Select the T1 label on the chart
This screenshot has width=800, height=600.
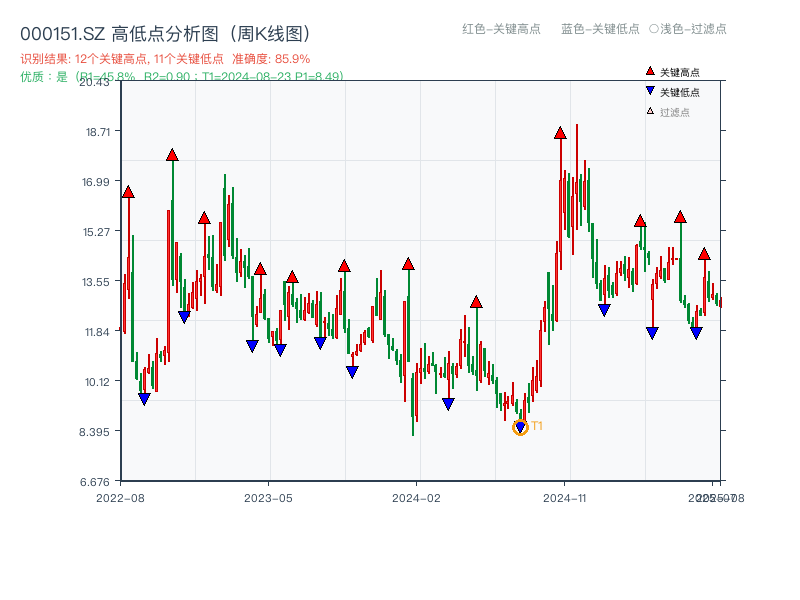(x=538, y=426)
